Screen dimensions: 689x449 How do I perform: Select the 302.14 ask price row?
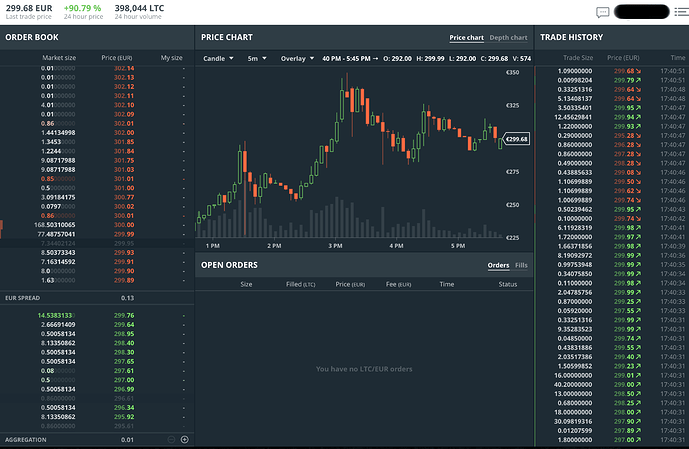124,68
